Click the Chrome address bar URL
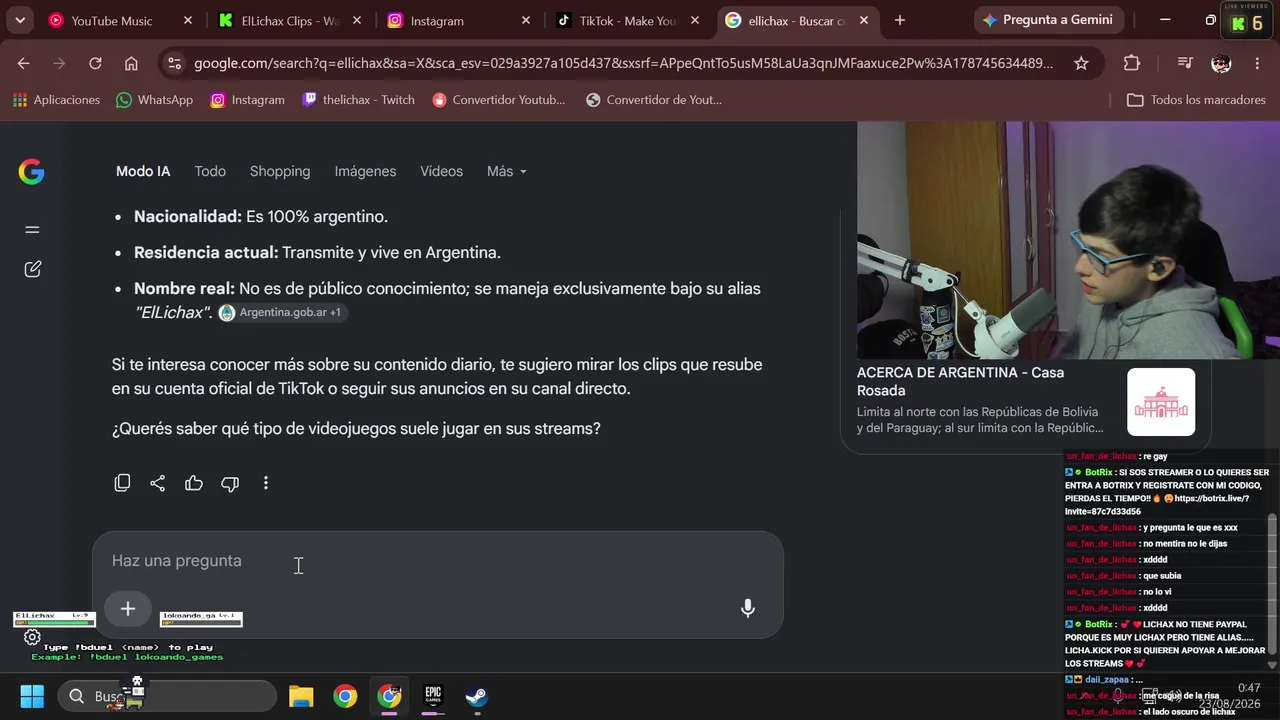This screenshot has height=720, width=1280. pyautogui.click(x=623, y=63)
